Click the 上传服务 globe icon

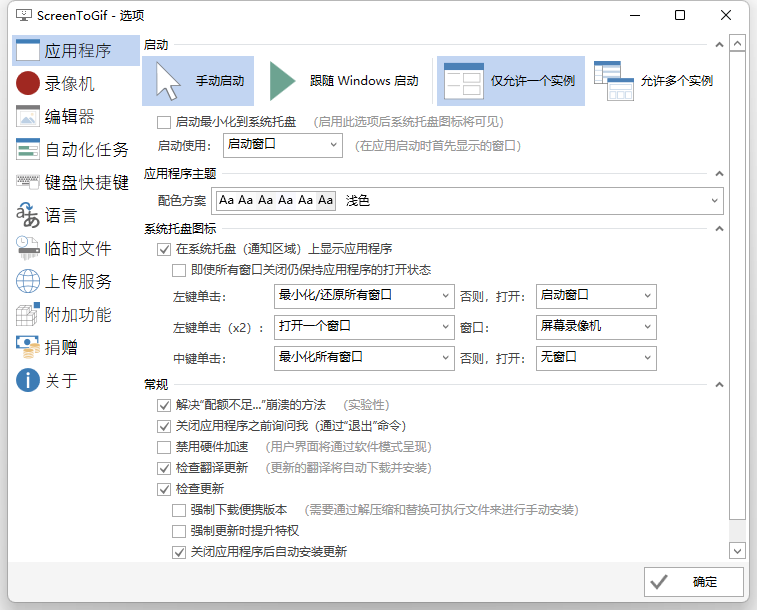(x=28, y=281)
